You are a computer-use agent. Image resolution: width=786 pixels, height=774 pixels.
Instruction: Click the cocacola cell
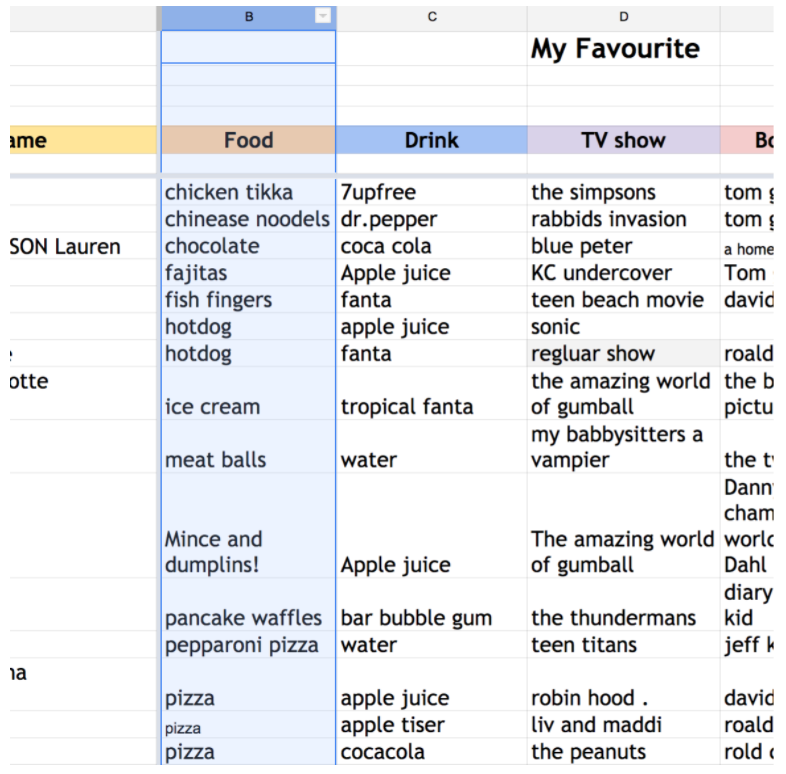coord(432,751)
